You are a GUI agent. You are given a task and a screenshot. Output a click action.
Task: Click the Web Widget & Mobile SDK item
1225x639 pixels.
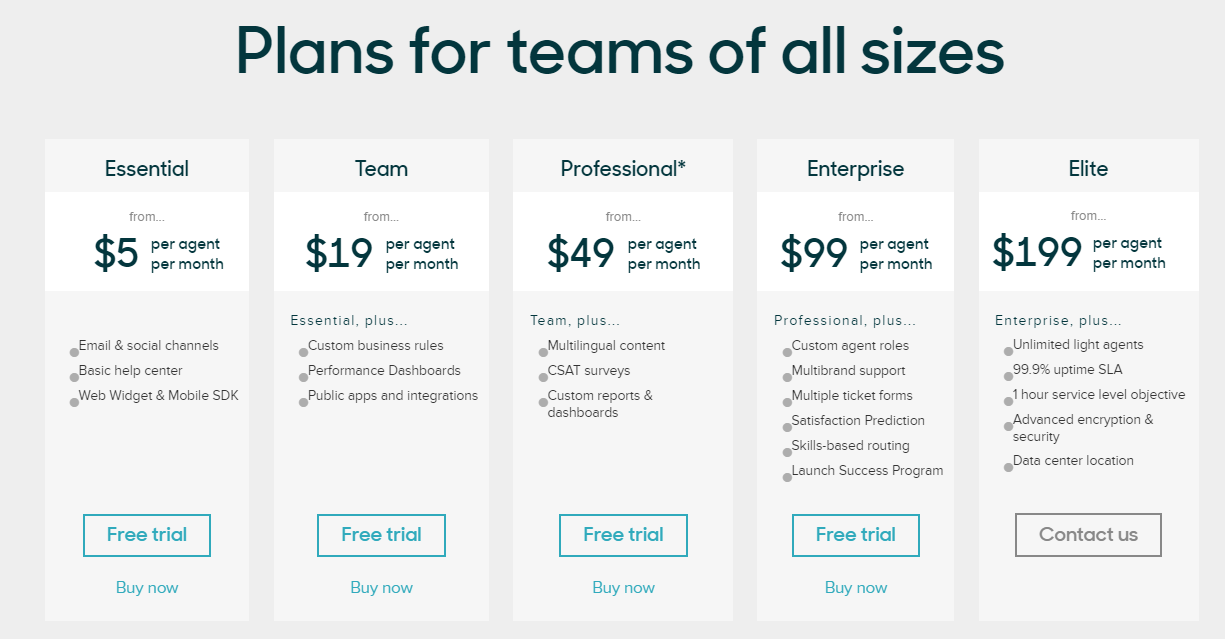[x=158, y=396]
